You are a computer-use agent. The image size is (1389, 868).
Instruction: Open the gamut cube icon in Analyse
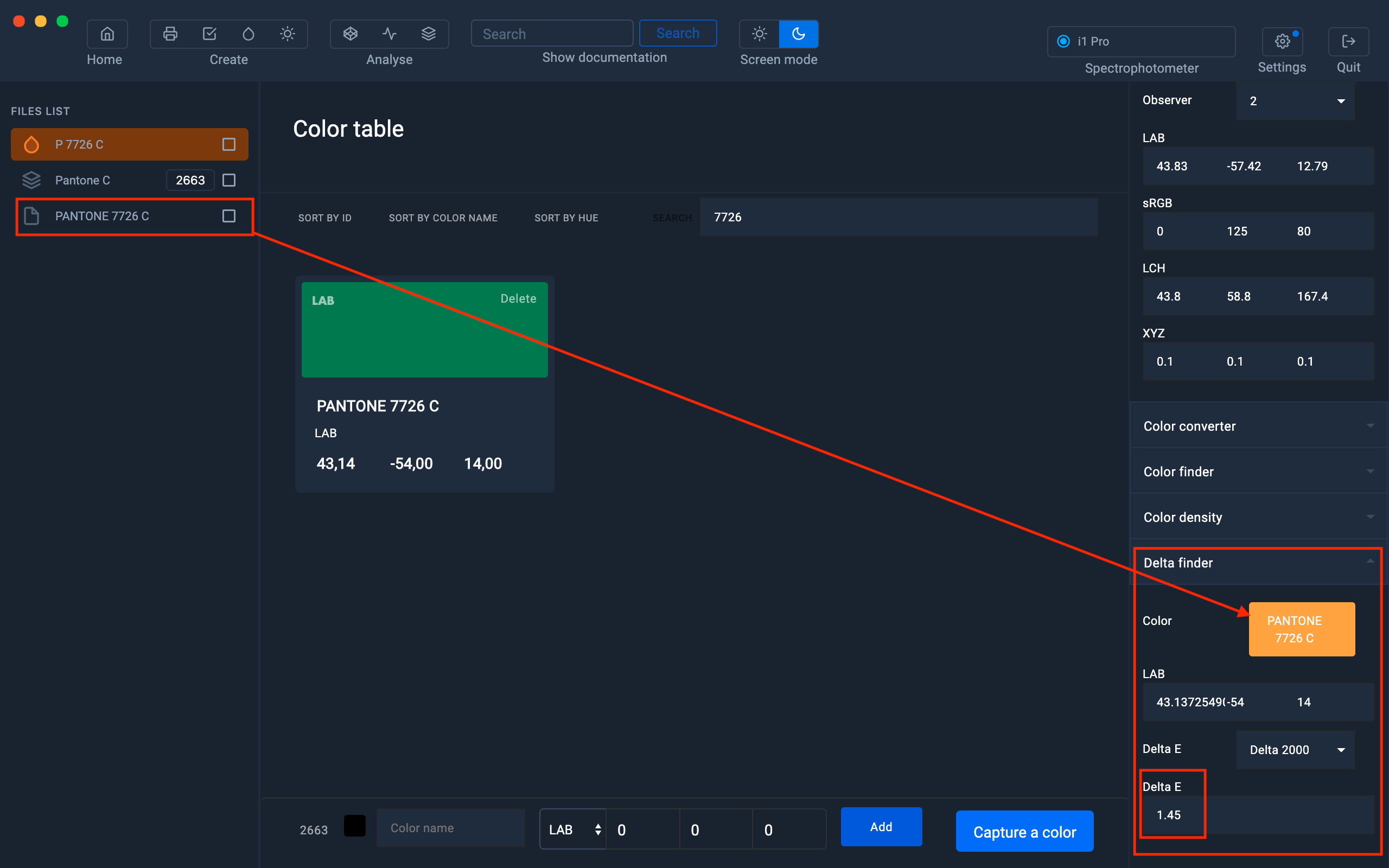pos(350,34)
